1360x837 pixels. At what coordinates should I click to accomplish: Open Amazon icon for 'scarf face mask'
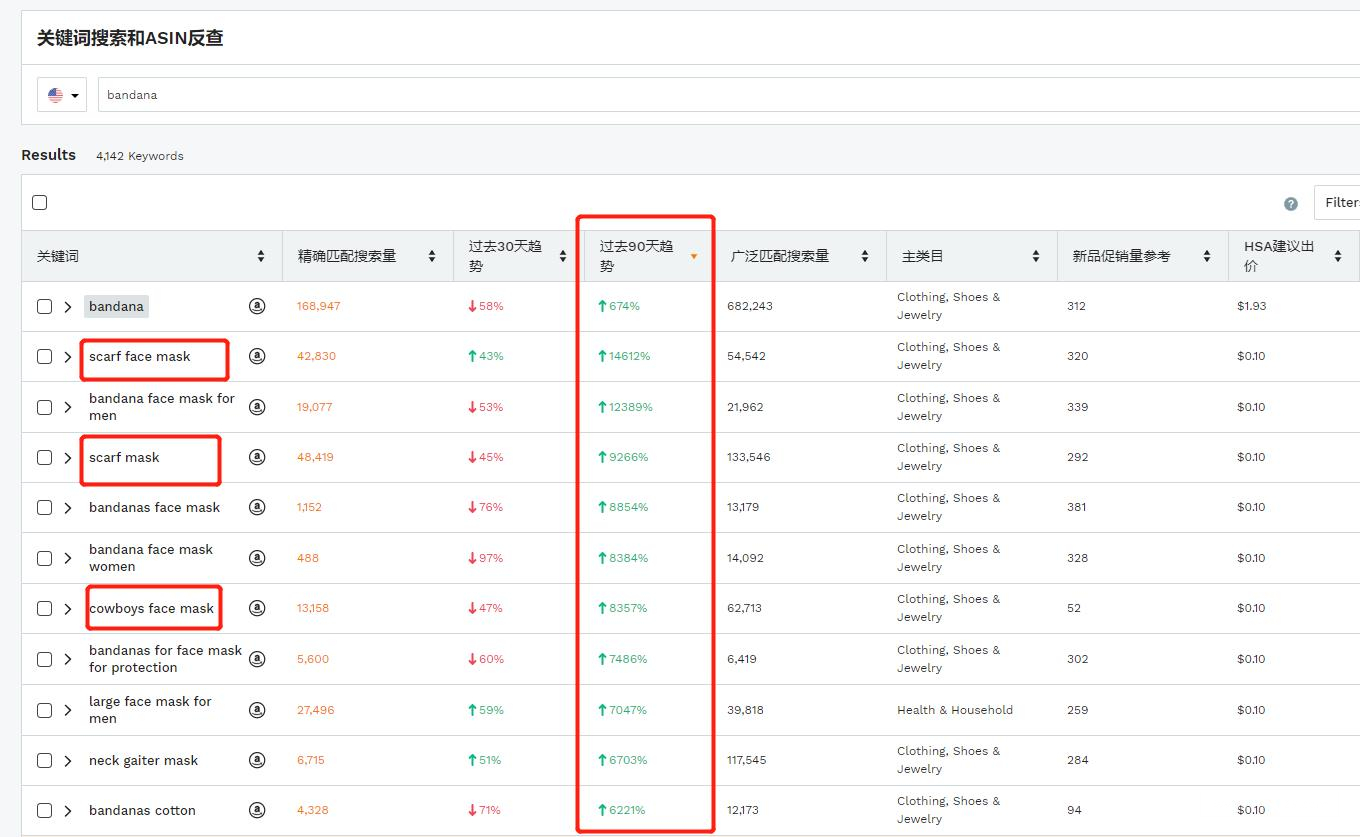click(x=257, y=356)
